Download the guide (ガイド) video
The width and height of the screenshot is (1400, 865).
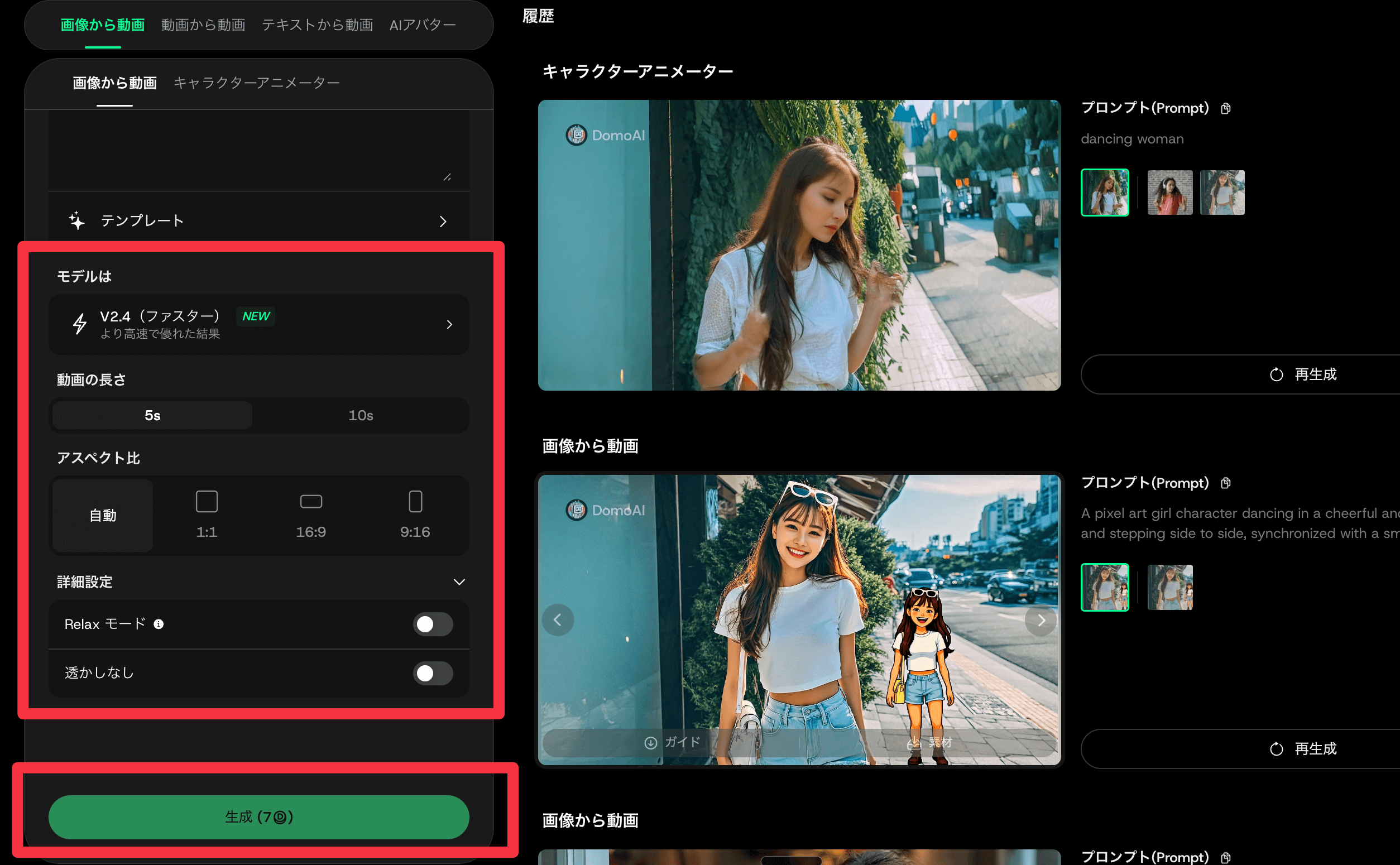pos(672,743)
